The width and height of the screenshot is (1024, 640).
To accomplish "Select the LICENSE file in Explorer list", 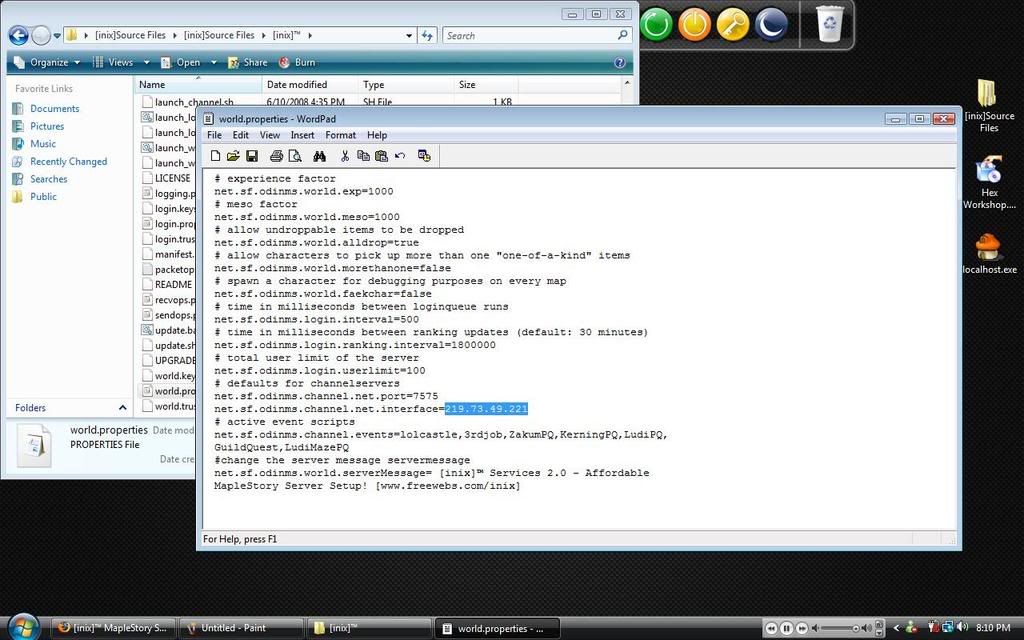I will 172,178.
